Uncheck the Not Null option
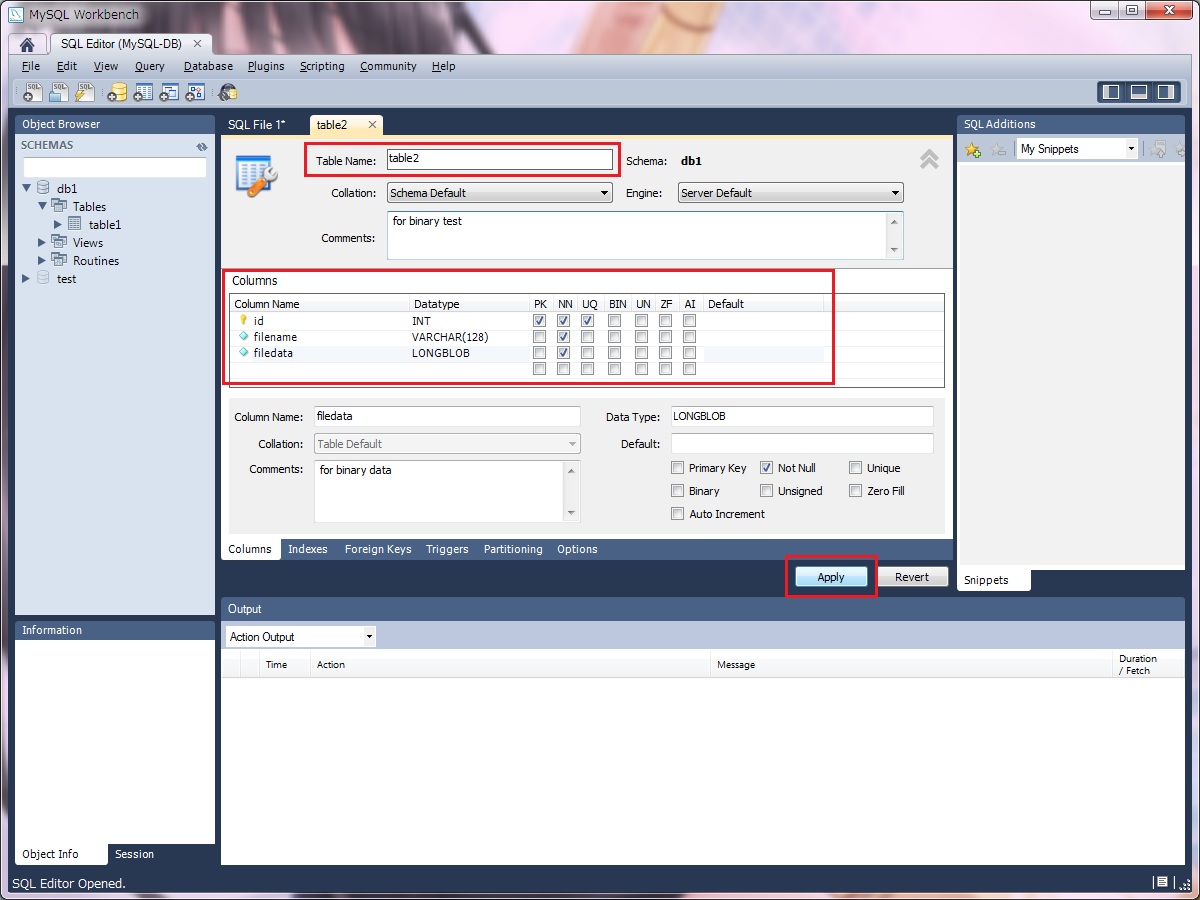Screen dimensions: 1200x900 (x=767, y=468)
